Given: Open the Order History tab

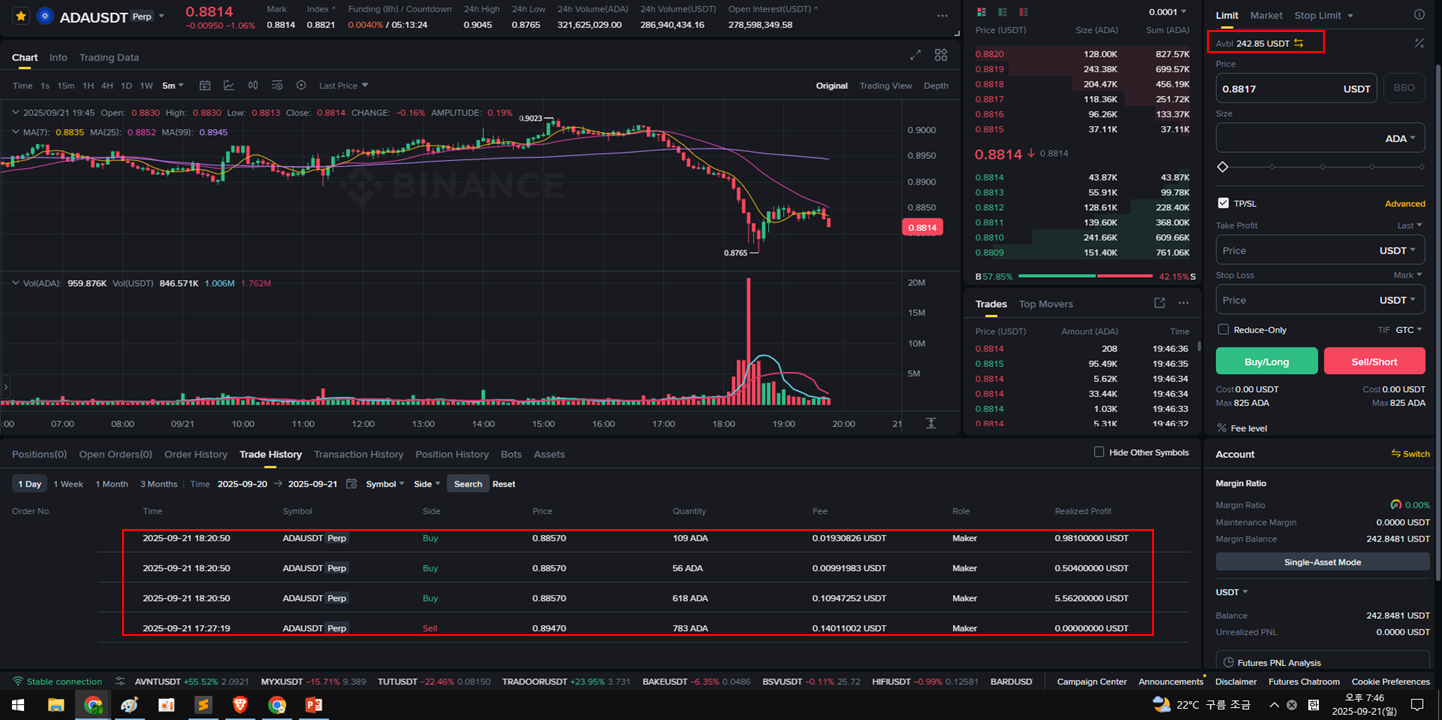Looking at the screenshot, I should pos(196,454).
